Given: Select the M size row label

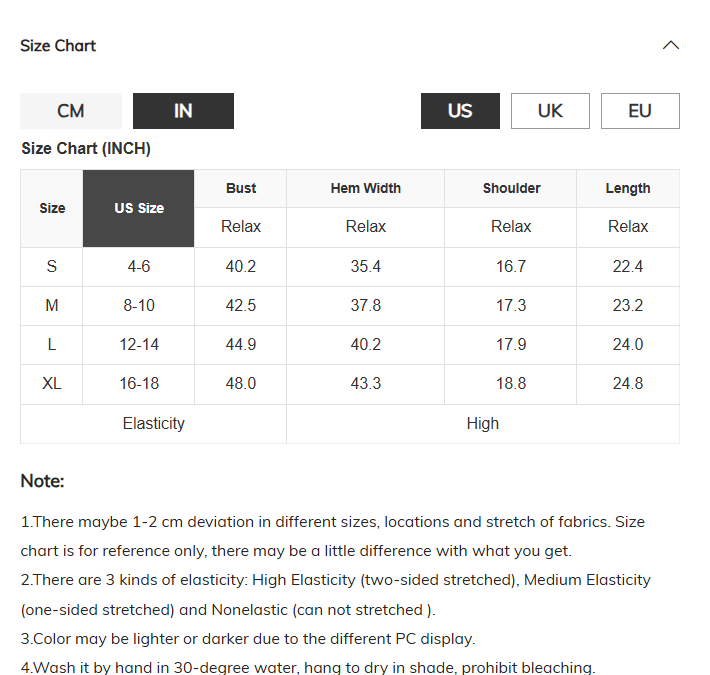Looking at the screenshot, I should (52, 306).
